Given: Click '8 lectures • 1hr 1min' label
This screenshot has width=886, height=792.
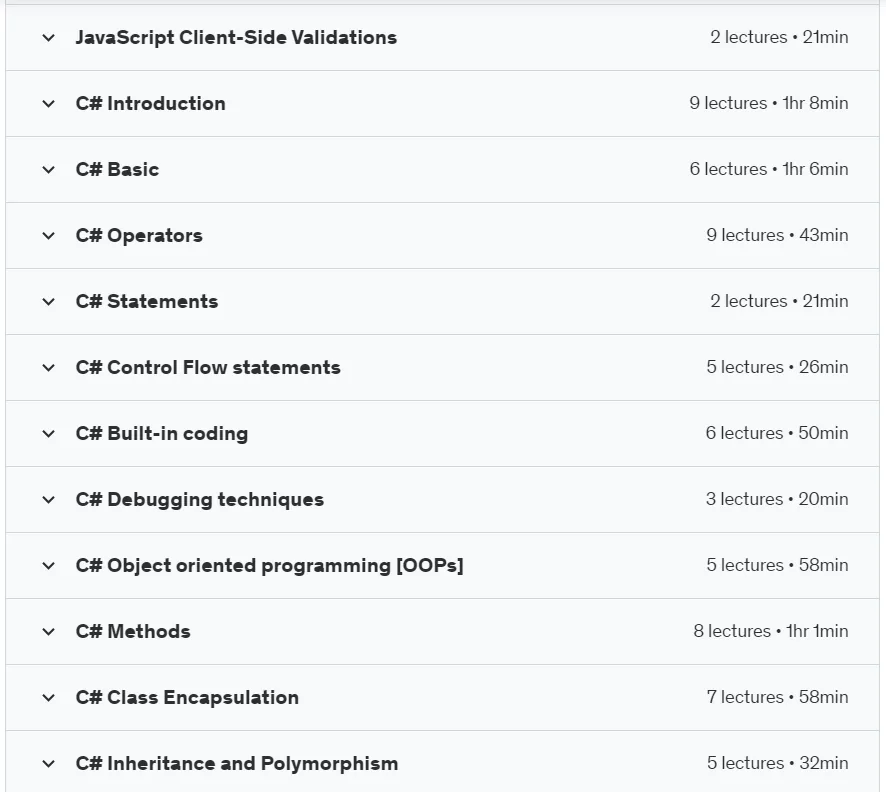Looking at the screenshot, I should pos(771,631).
